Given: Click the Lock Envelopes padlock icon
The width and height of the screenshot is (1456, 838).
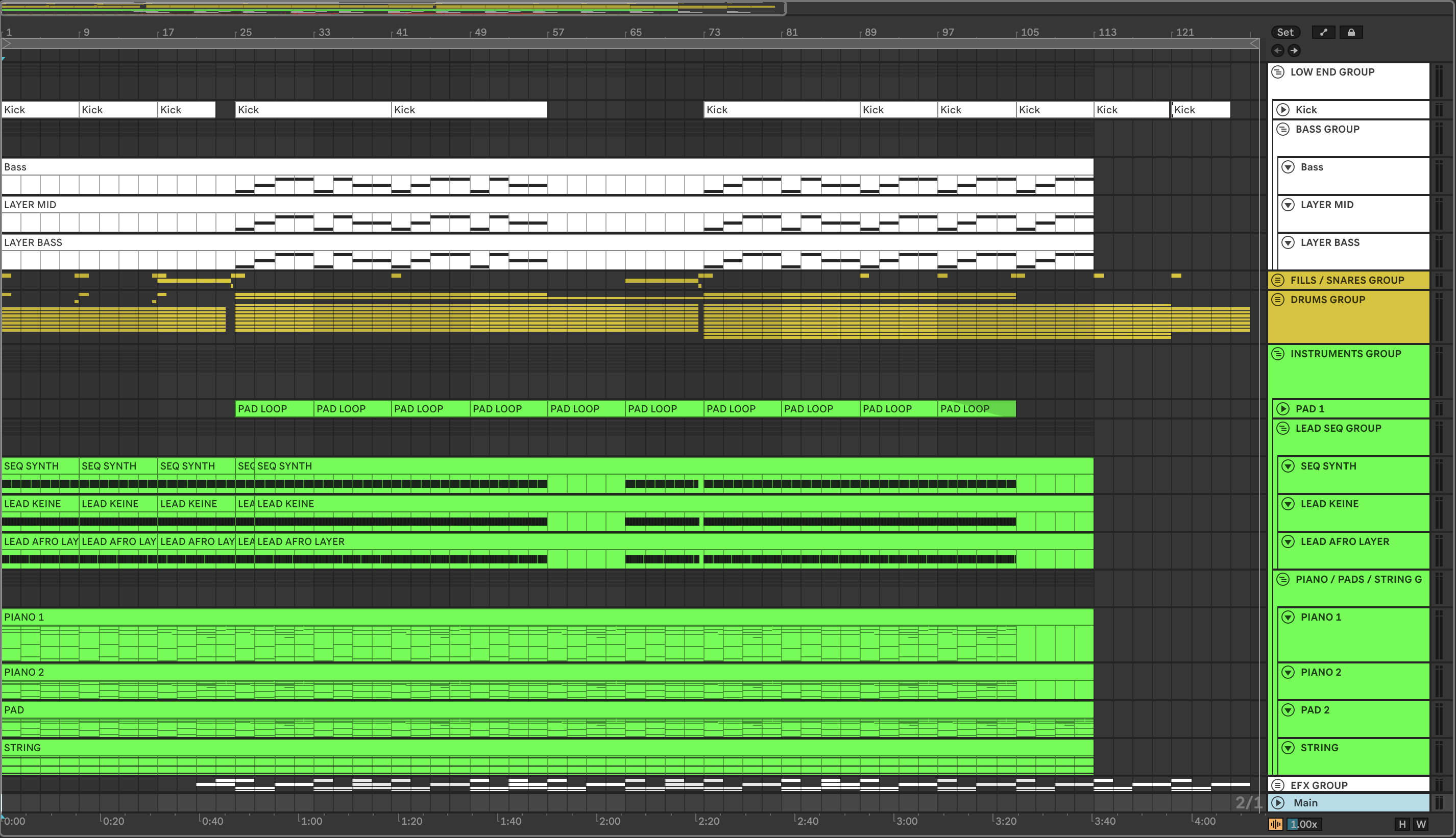Looking at the screenshot, I should coord(1351,32).
